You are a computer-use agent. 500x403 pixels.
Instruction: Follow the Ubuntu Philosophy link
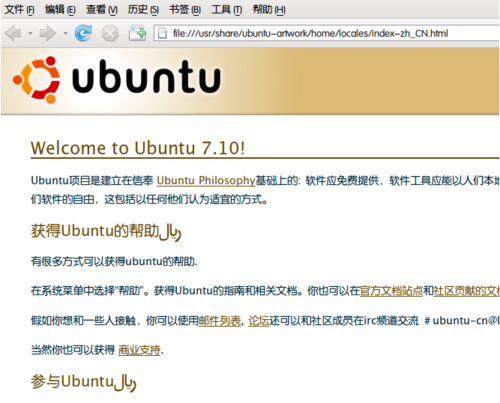tap(206, 180)
